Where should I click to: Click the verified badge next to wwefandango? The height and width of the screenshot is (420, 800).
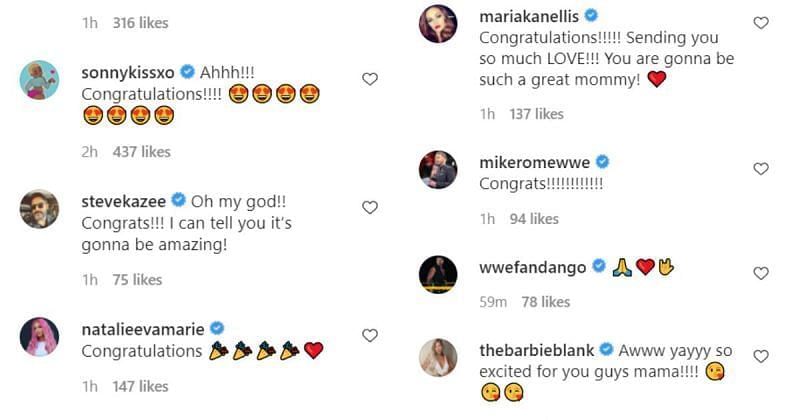click(x=599, y=266)
